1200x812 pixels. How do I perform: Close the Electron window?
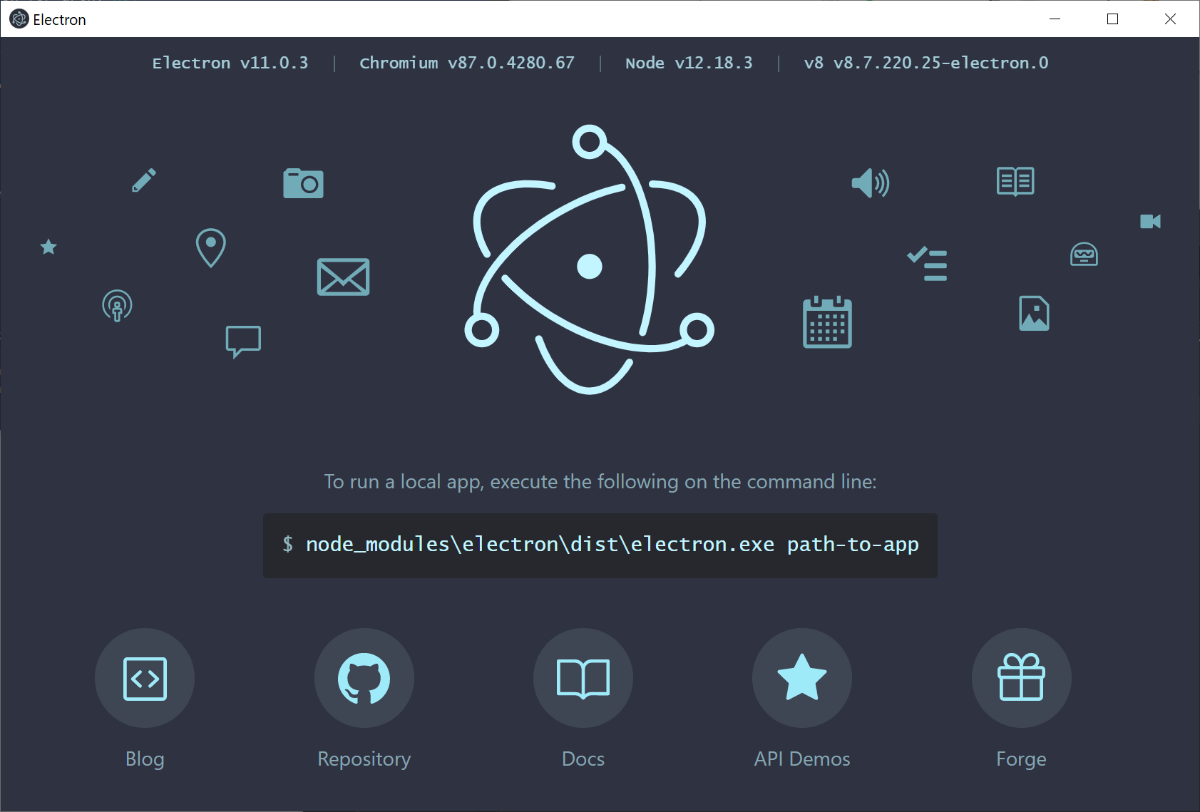click(x=1170, y=19)
